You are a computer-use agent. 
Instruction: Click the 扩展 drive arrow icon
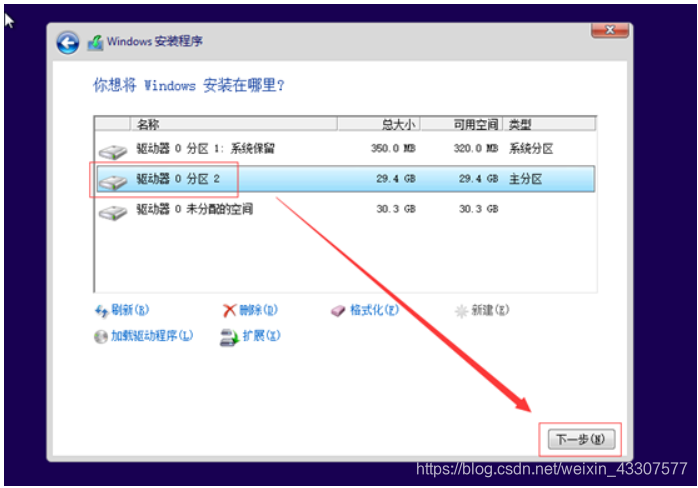point(230,338)
